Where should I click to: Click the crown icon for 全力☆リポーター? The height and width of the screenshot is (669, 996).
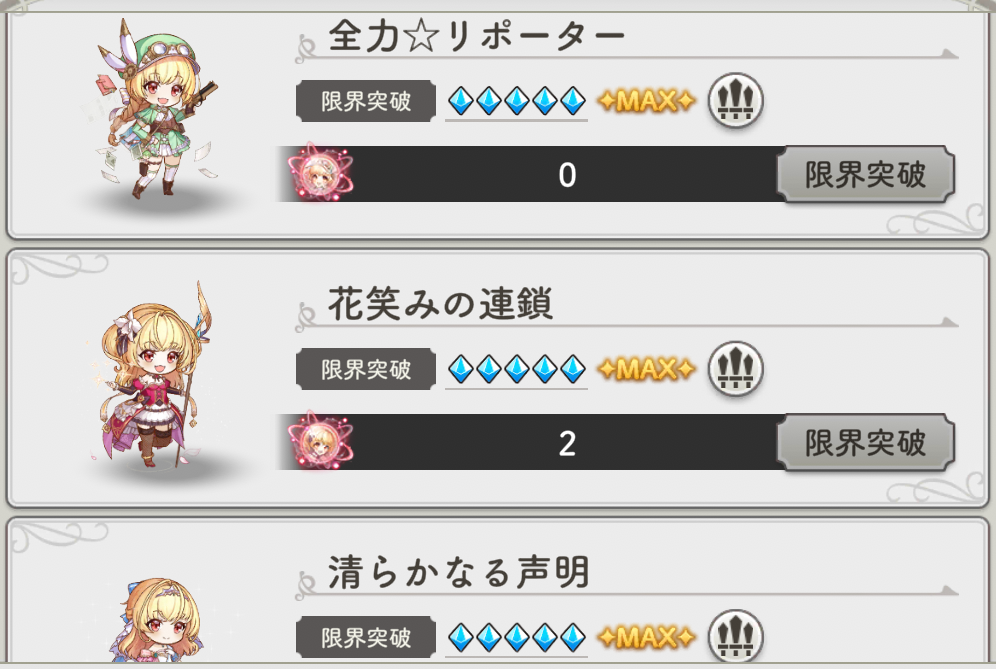tap(736, 100)
